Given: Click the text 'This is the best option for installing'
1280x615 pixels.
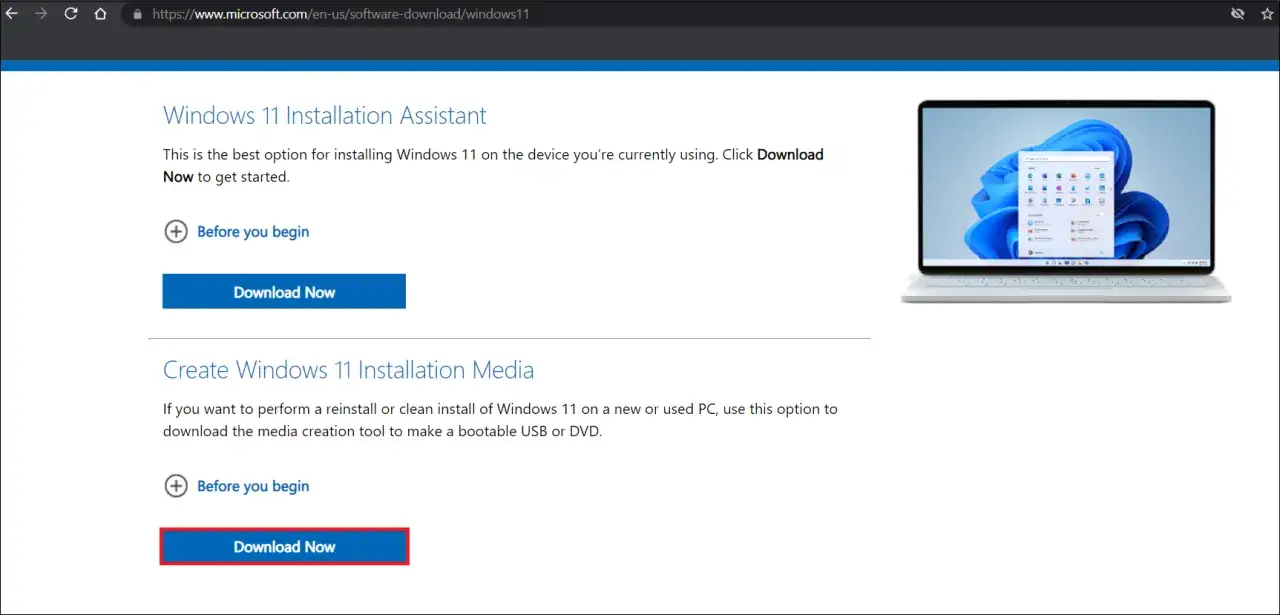Looking at the screenshot, I should tap(278, 155).
